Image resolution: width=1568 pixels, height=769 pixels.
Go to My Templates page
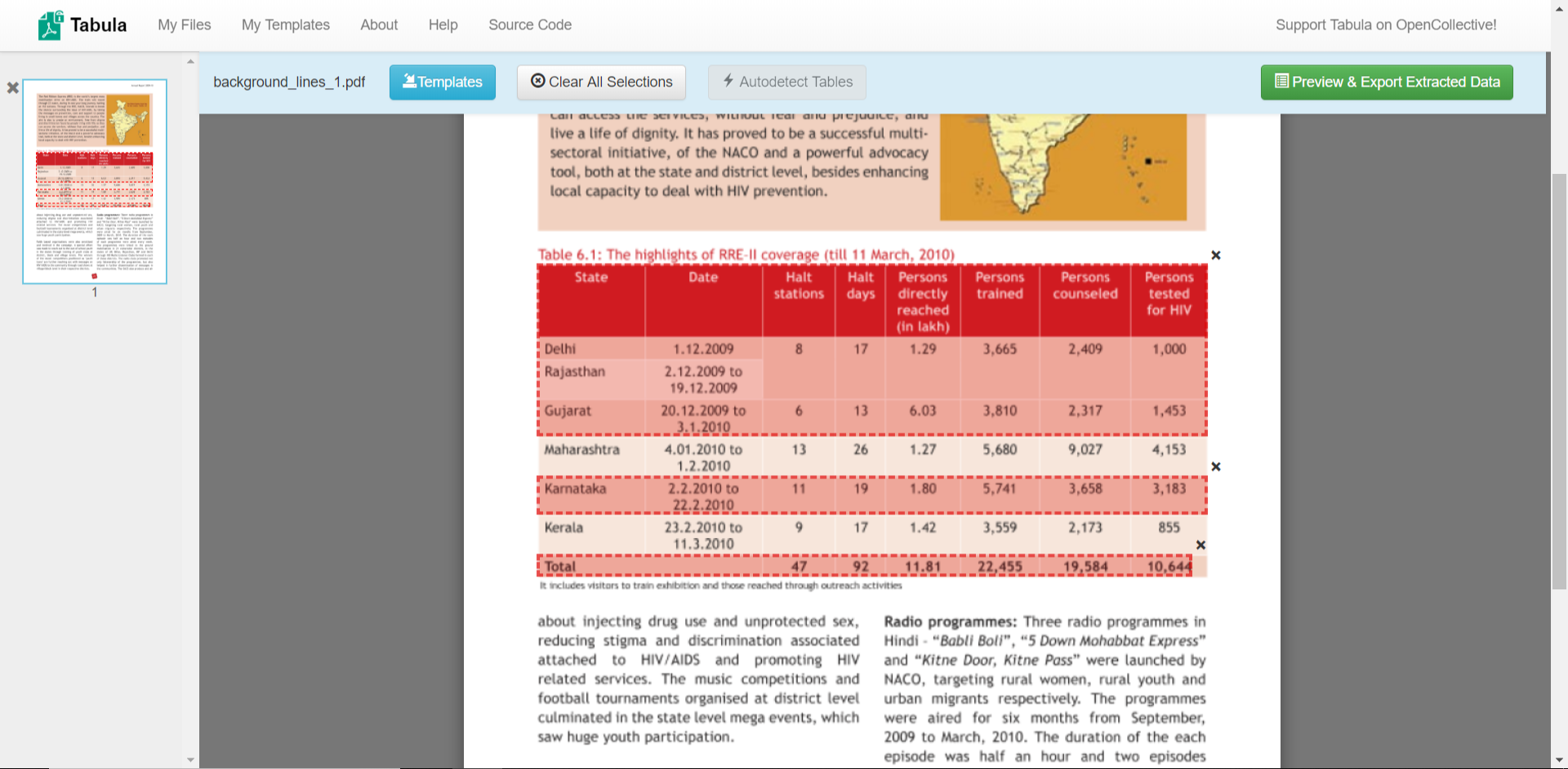tap(285, 25)
